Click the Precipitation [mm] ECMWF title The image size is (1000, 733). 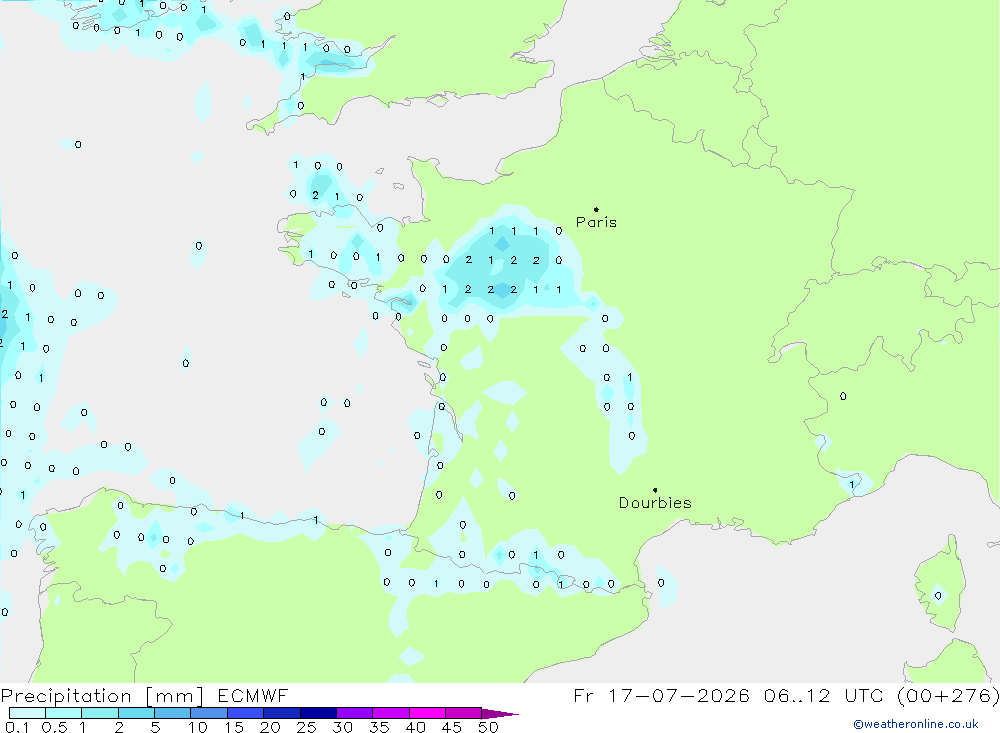[x=144, y=695]
